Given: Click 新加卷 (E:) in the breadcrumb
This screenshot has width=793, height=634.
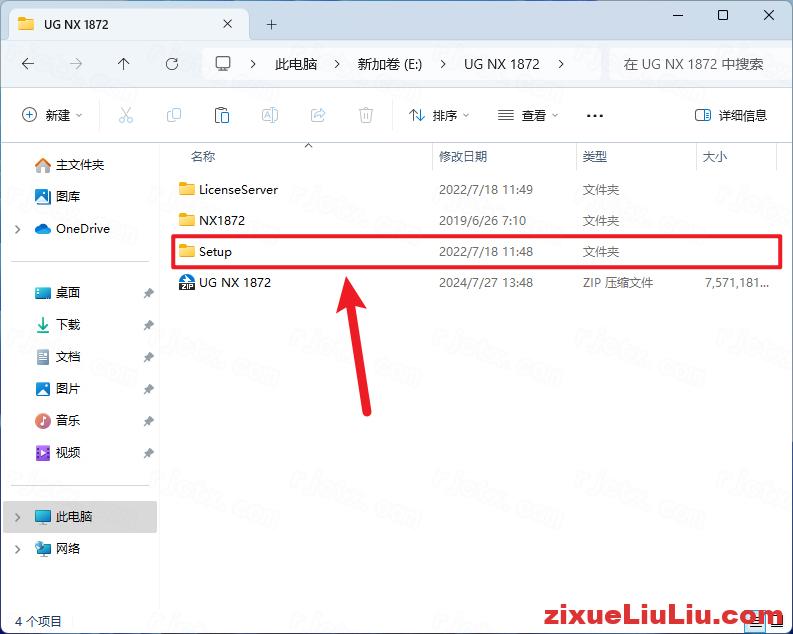Looking at the screenshot, I should click(389, 64).
